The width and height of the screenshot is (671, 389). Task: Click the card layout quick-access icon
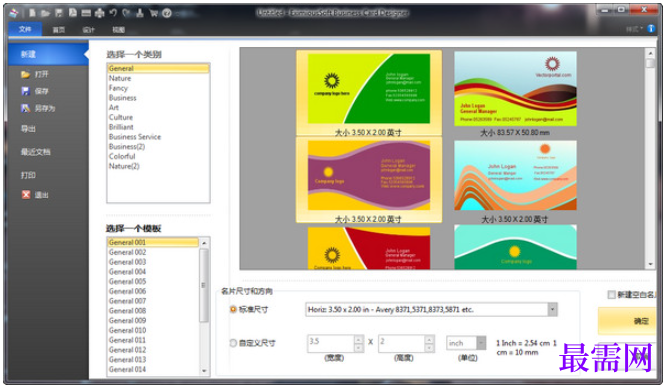pyautogui.click(x=86, y=13)
